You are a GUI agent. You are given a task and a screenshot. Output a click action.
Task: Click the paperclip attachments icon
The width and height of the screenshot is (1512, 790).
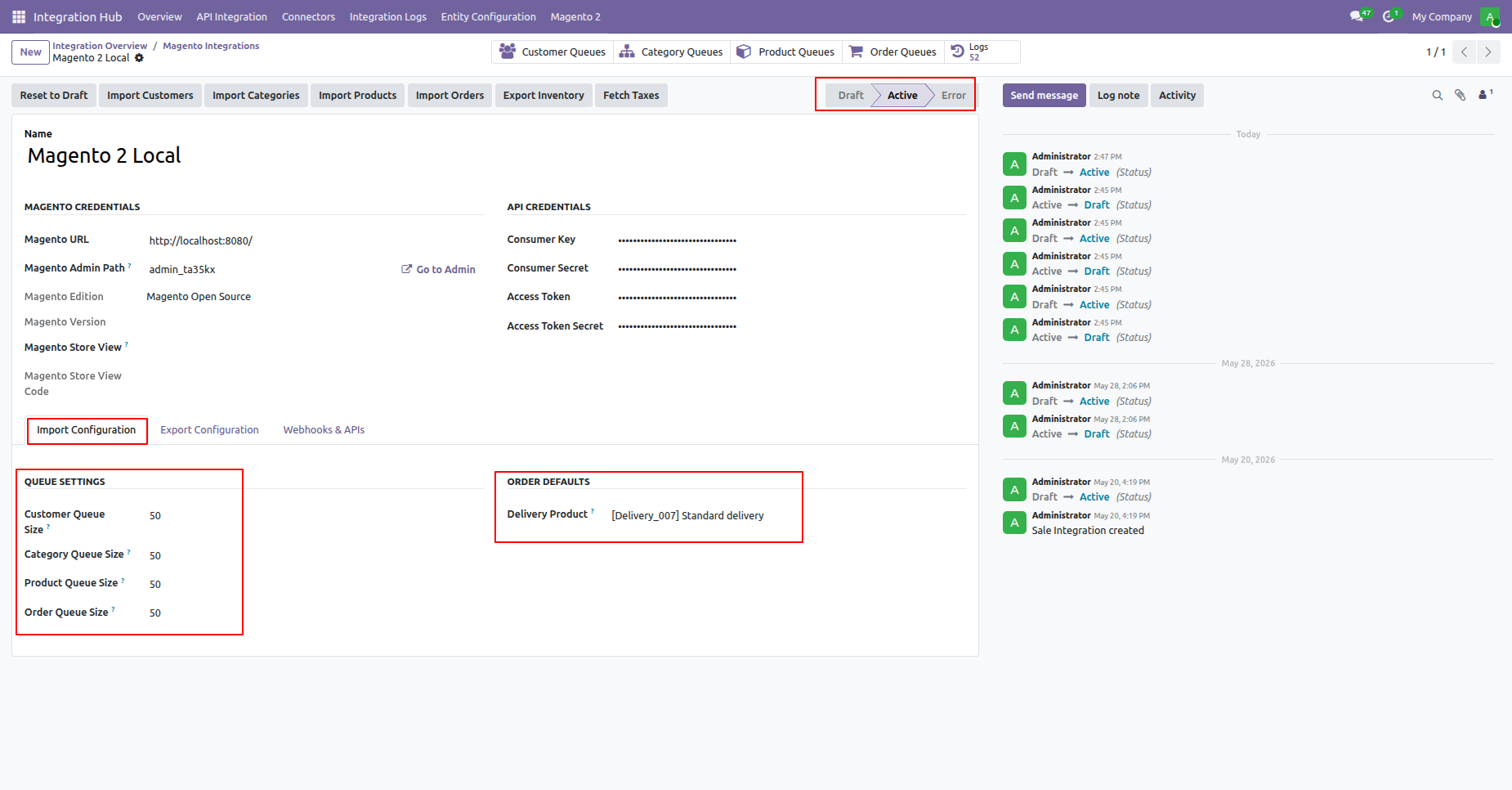1460,96
